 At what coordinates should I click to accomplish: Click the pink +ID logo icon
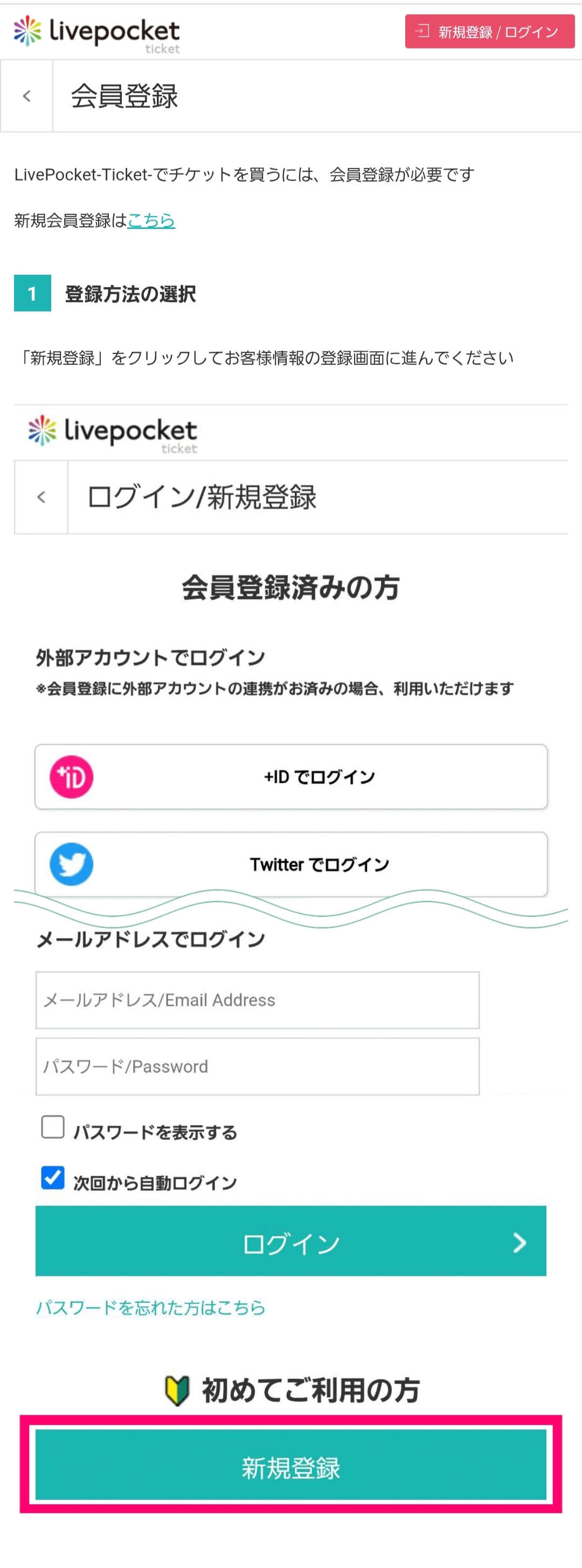pos(71,777)
